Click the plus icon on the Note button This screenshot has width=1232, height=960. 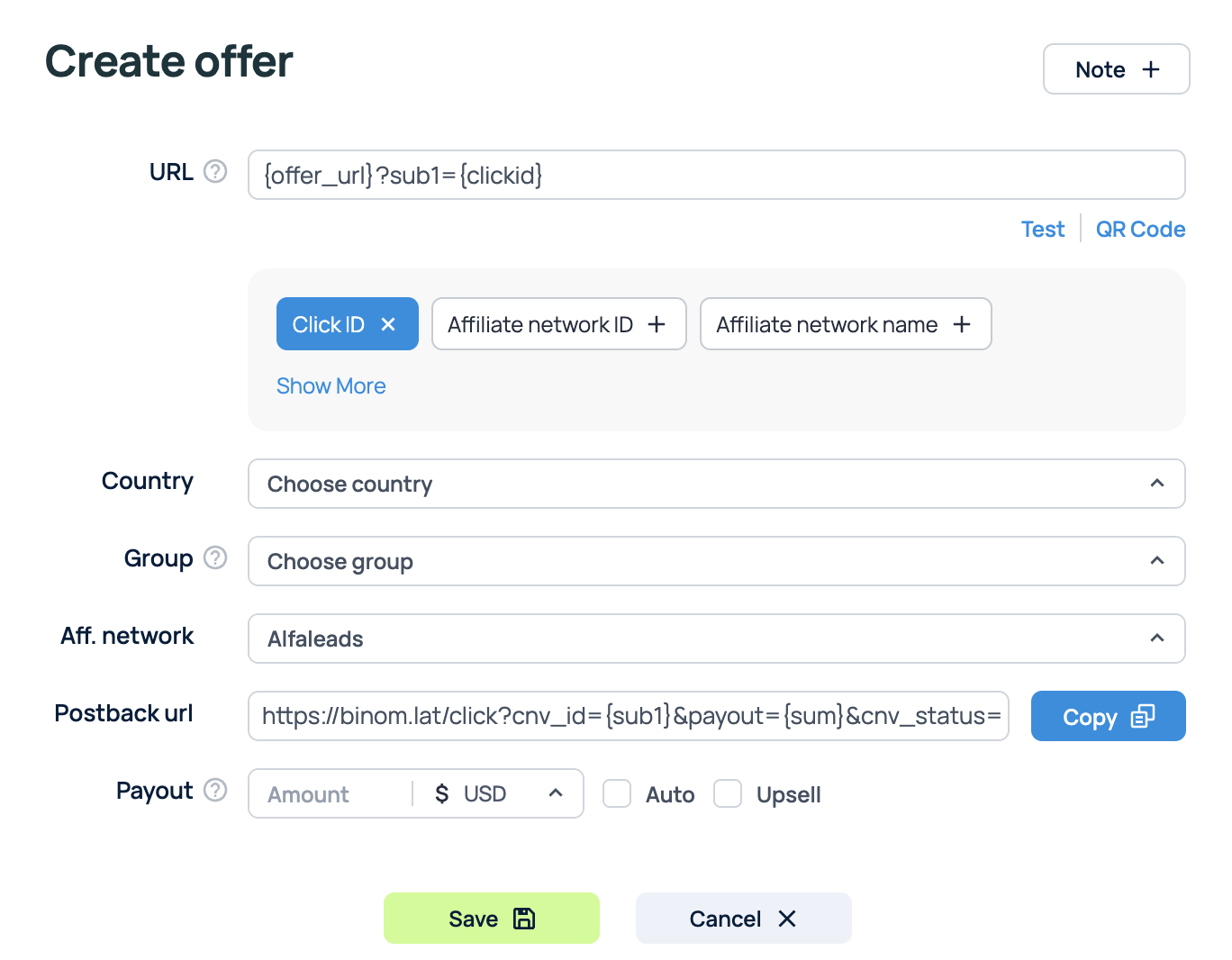click(1151, 69)
